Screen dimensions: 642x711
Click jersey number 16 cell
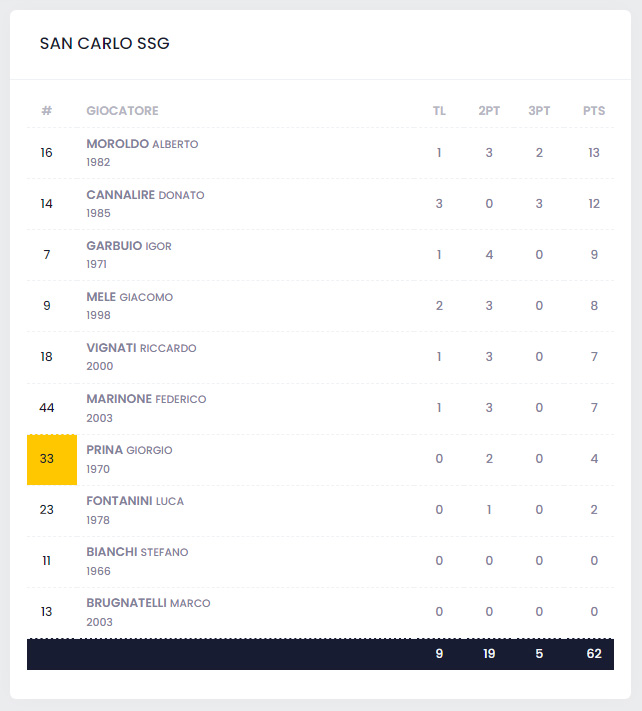tap(46, 153)
